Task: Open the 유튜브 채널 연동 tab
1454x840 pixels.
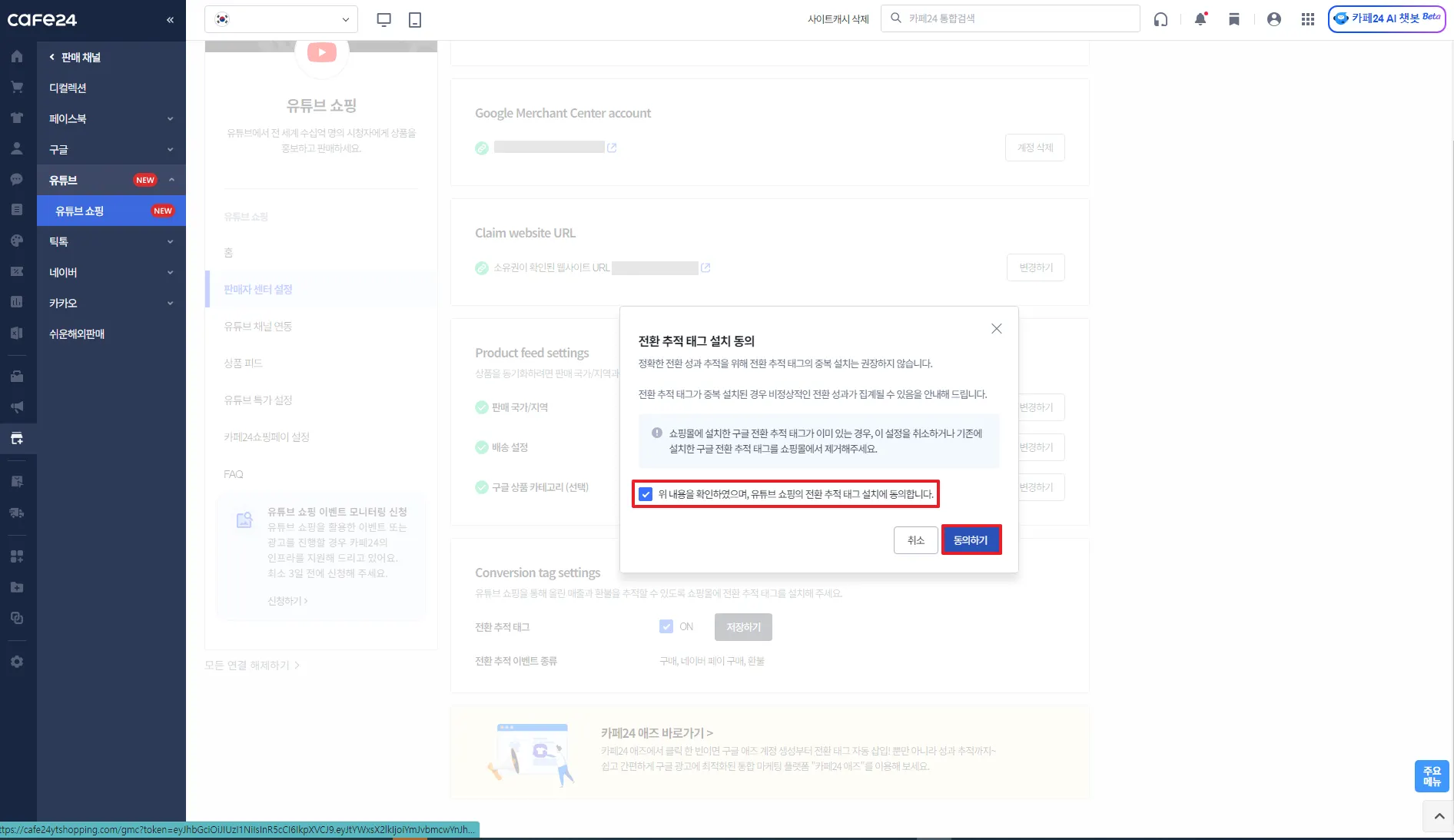Action: [321, 326]
